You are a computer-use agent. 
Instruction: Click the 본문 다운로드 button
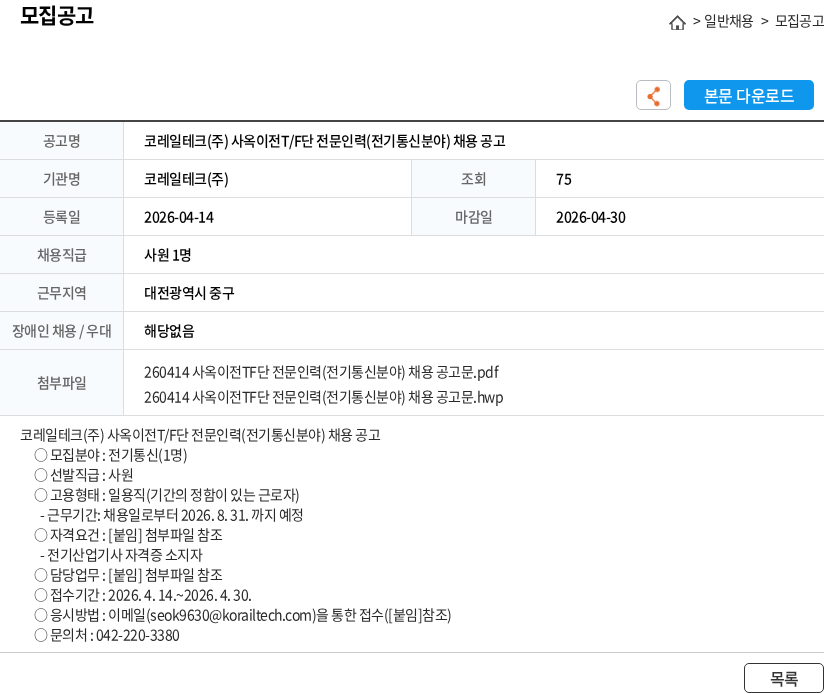coord(748,95)
